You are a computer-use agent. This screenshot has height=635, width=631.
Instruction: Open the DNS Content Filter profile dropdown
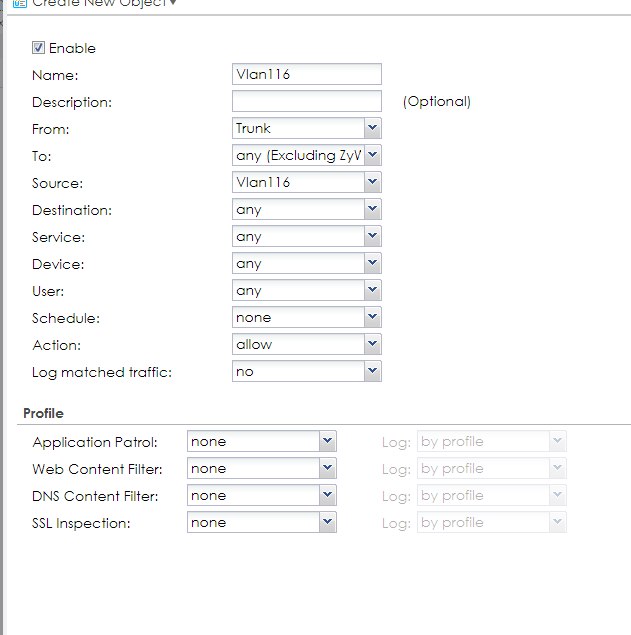[262, 495]
